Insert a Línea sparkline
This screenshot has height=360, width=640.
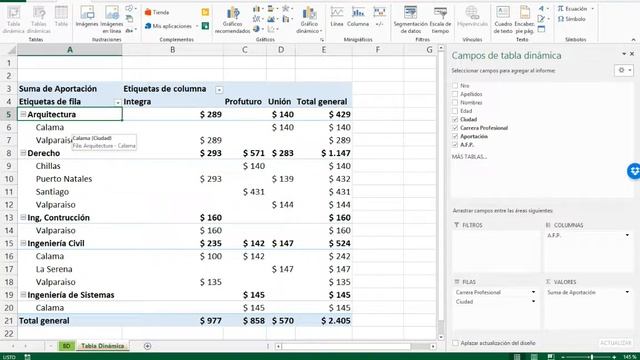pyautogui.click(x=337, y=17)
